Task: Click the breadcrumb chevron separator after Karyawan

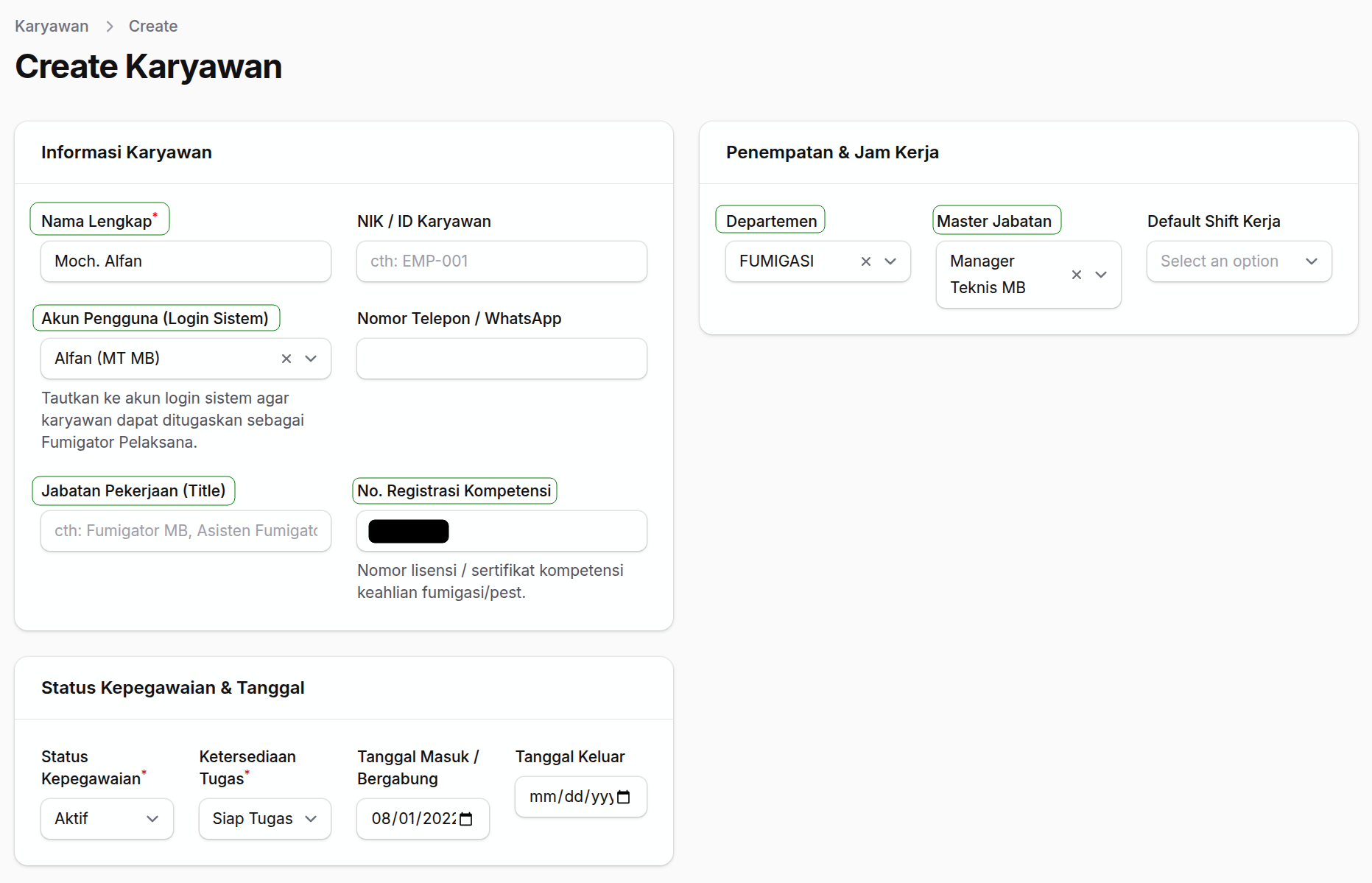Action: [110, 27]
